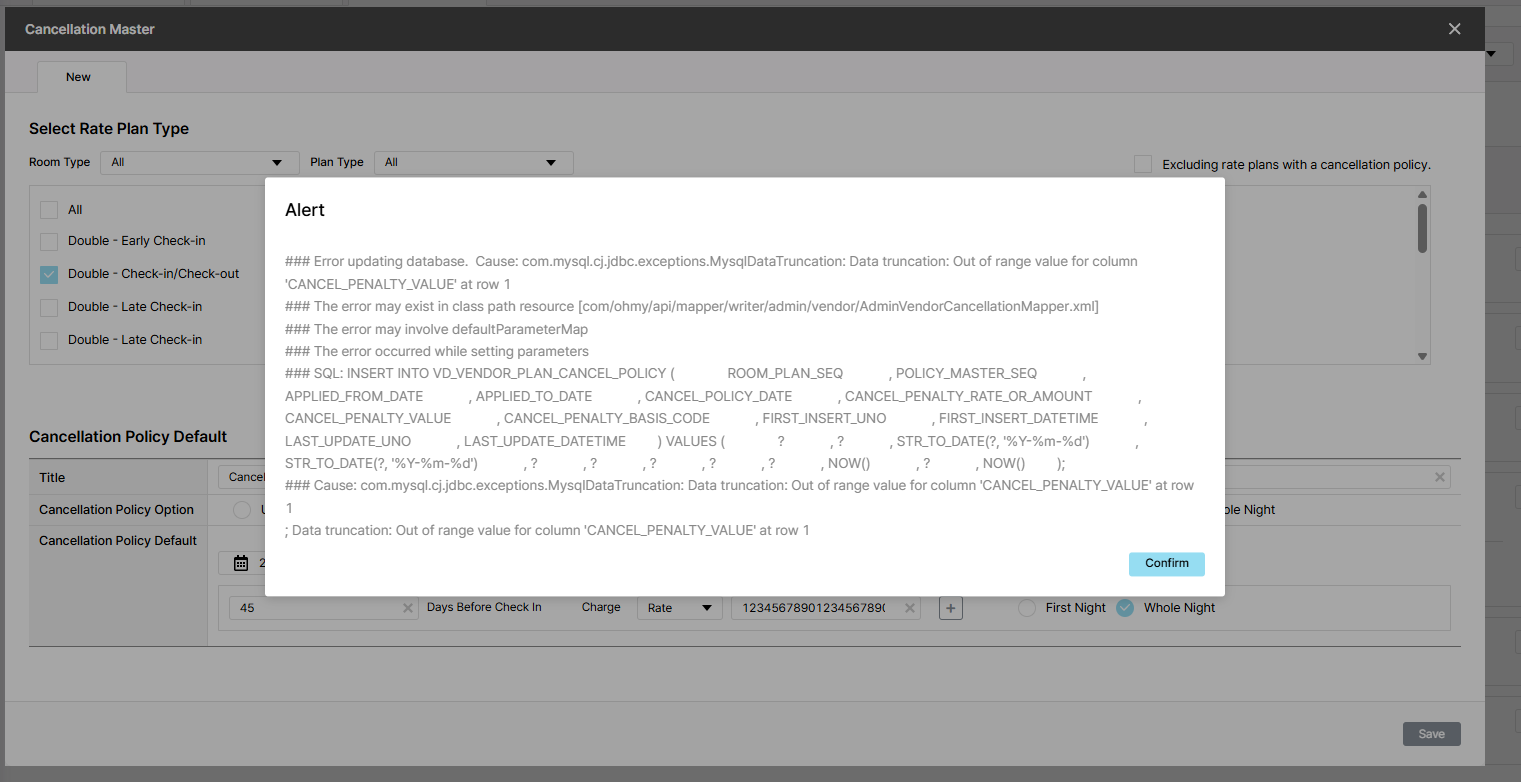Open the Plan Type dropdown
The image size is (1521, 782).
pyautogui.click(x=474, y=163)
